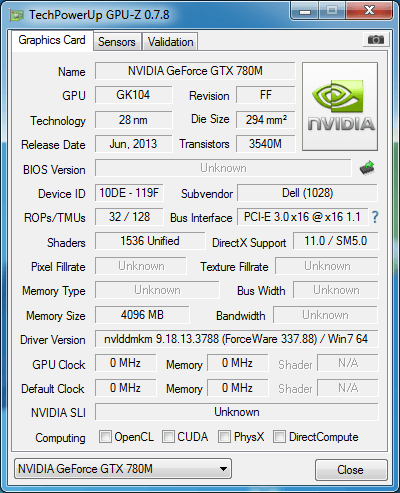This screenshot has height=493, width=400.
Task: Switch to the Sensors tab
Action: [117, 42]
